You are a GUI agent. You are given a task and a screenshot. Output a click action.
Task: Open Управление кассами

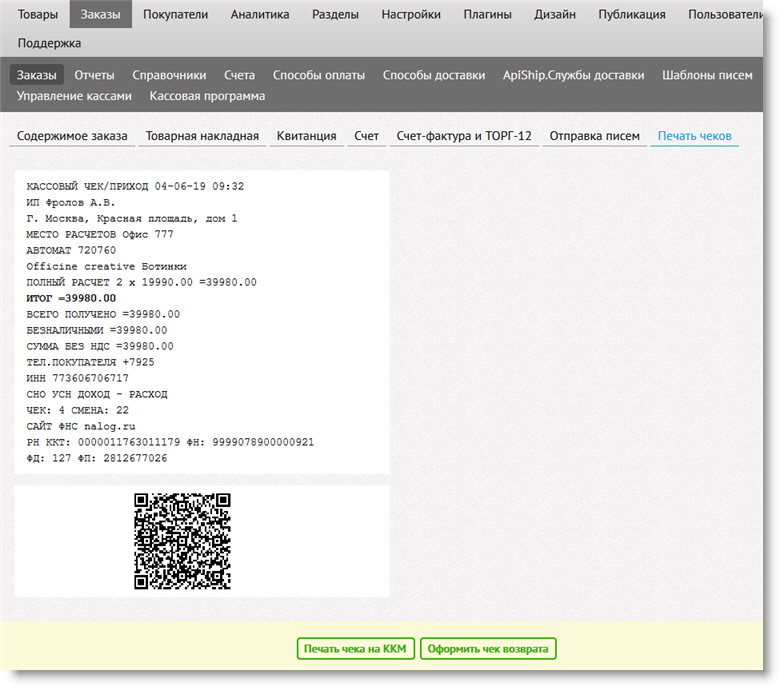pyautogui.click(x=75, y=96)
